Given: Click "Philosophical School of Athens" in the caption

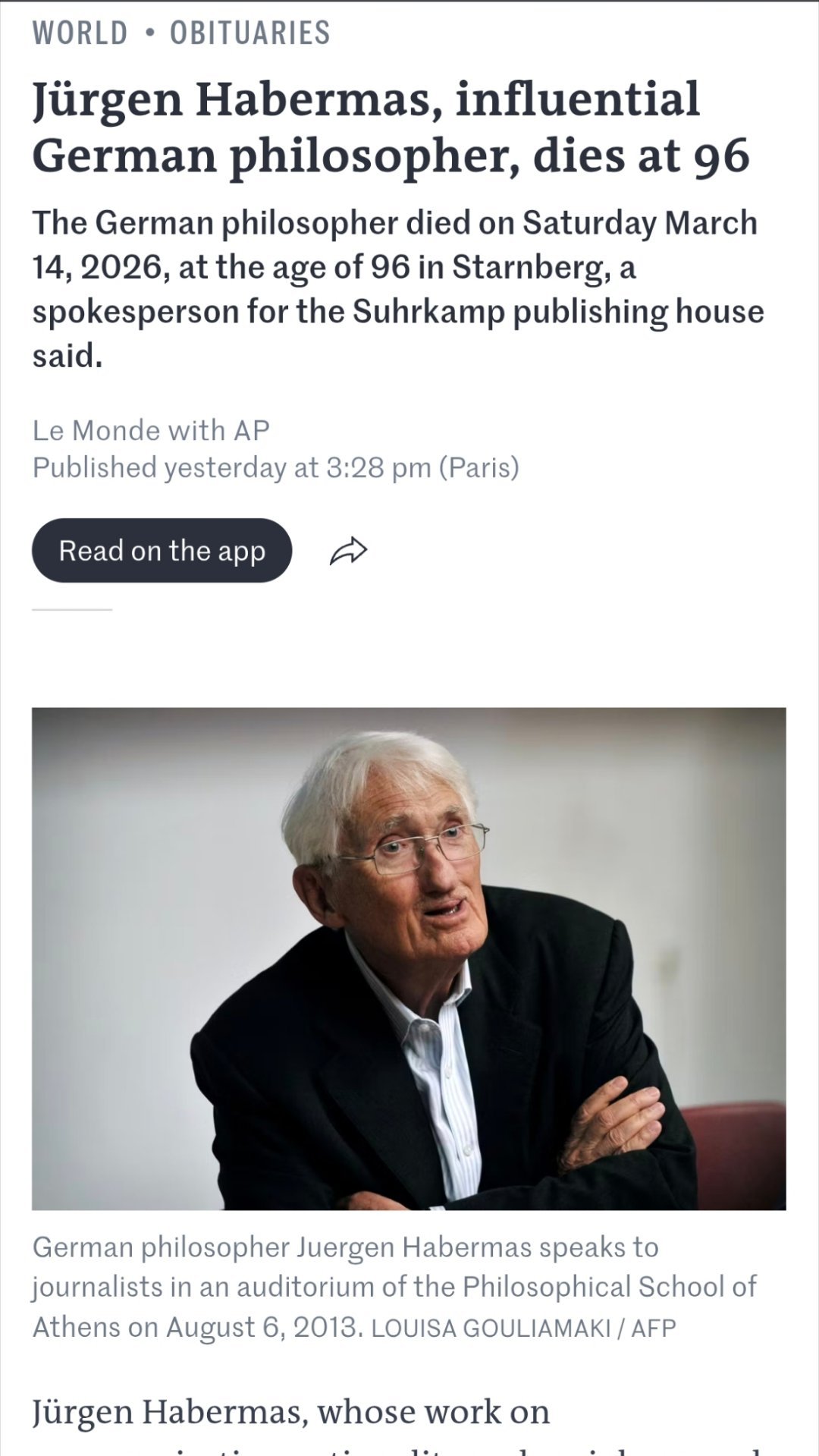Looking at the screenshot, I should click(x=394, y=1307).
